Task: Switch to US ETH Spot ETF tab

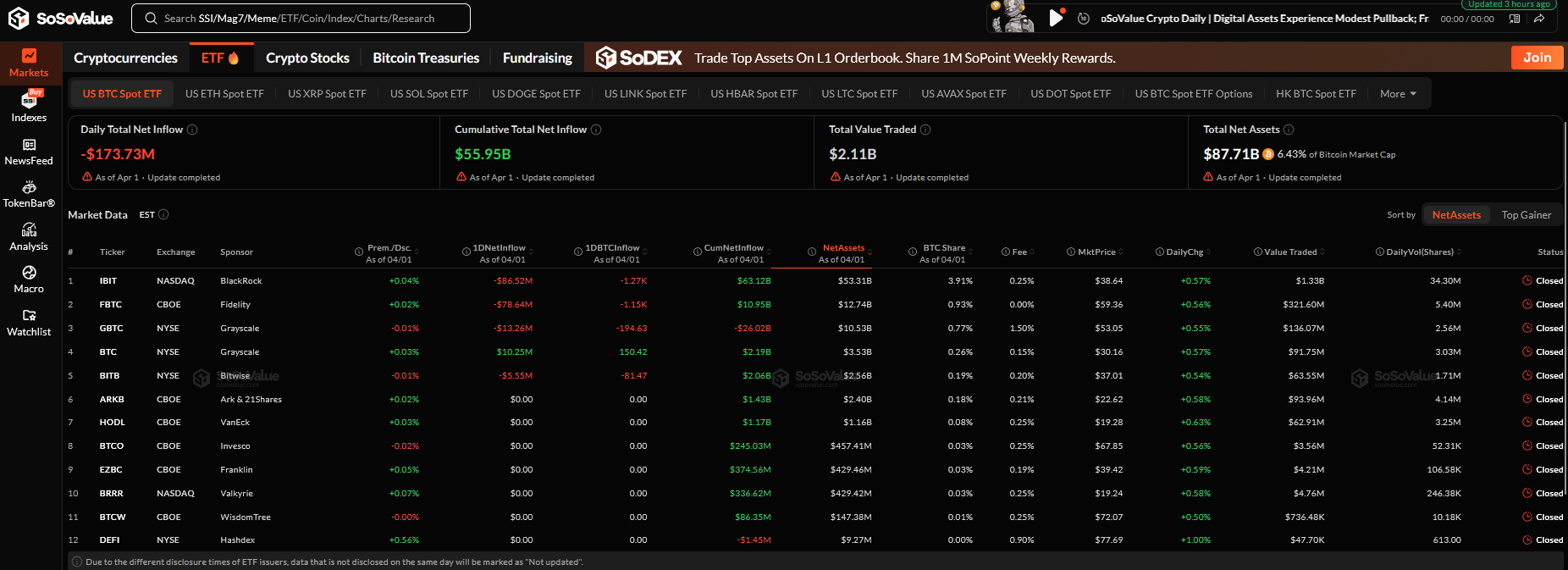Action: tap(224, 93)
